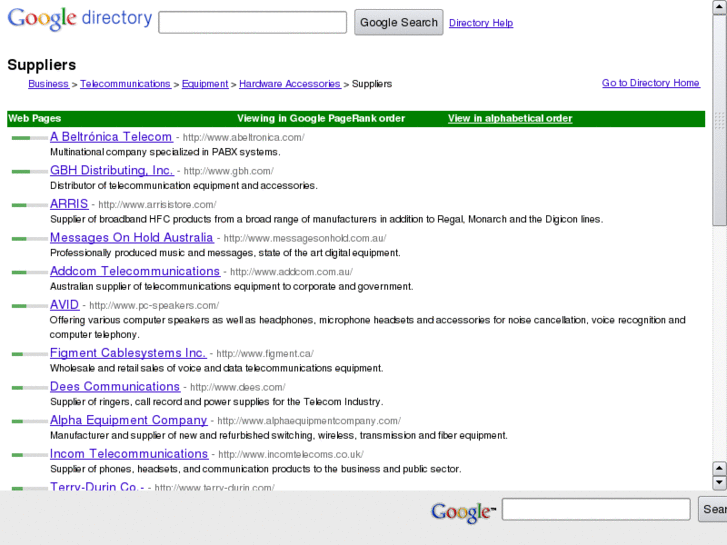Image resolution: width=727 pixels, height=545 pixels.
Task: Click the messagesonhold.com.au URL text
Action: click(305, 238)
